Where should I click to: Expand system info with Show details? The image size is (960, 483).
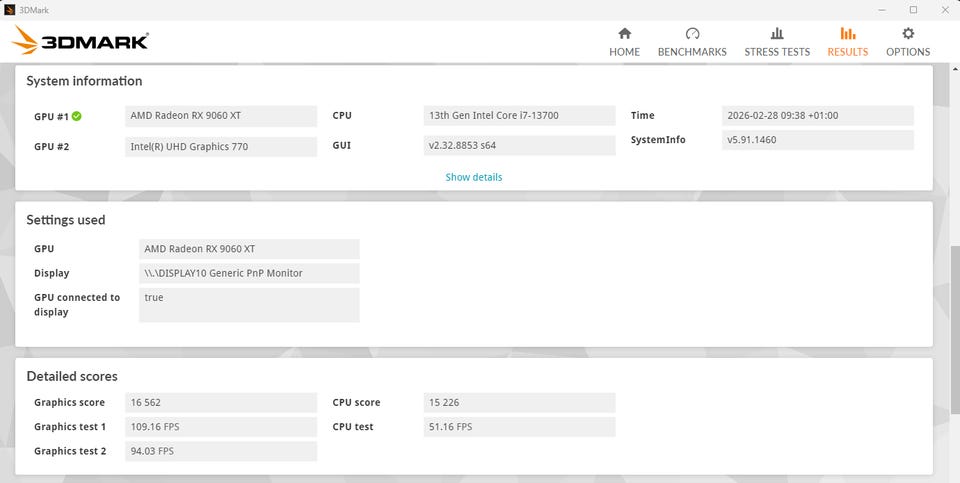(x=474, y=177)
